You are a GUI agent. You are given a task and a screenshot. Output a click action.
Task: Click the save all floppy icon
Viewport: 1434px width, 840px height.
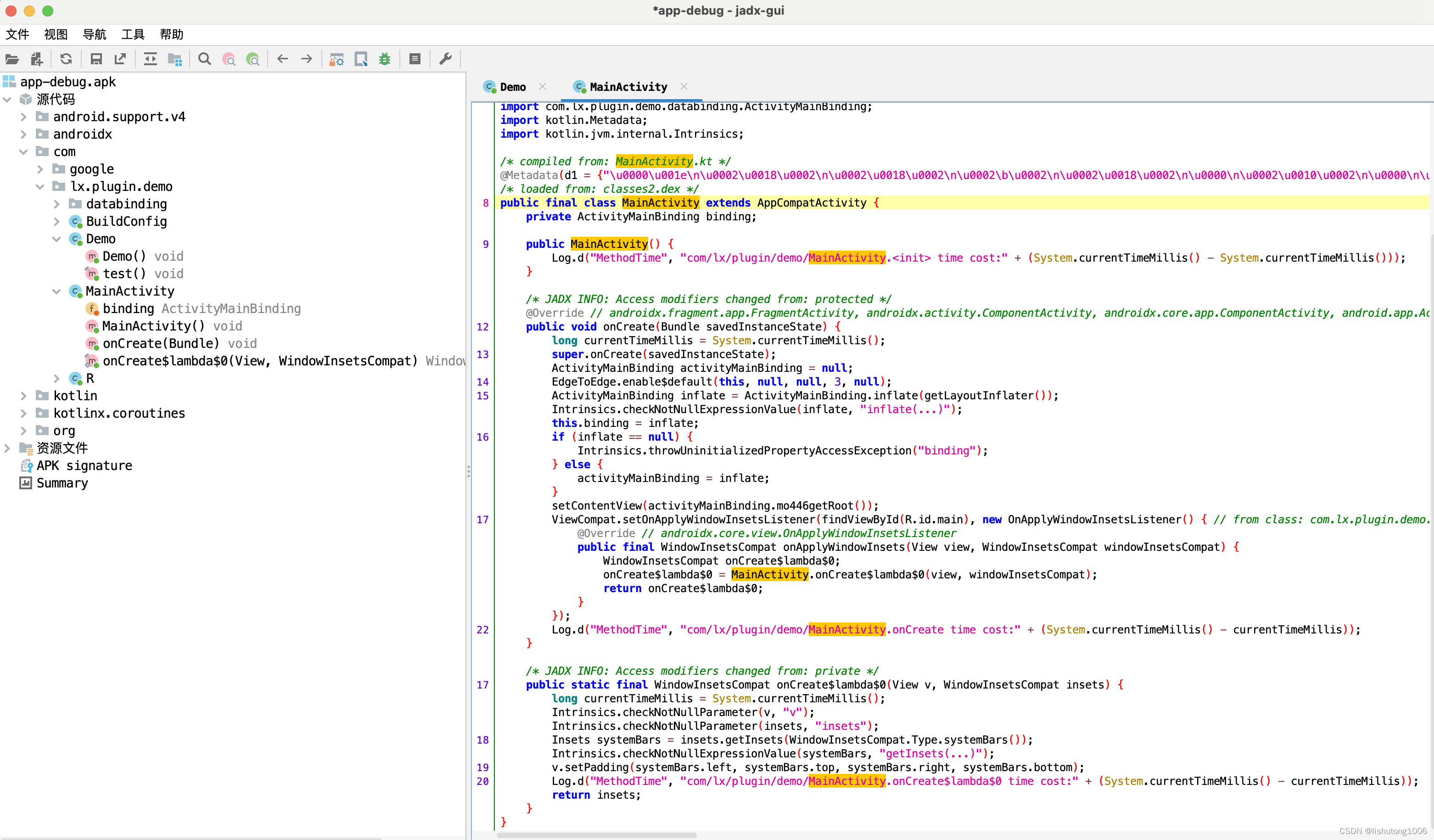point(96,59)
